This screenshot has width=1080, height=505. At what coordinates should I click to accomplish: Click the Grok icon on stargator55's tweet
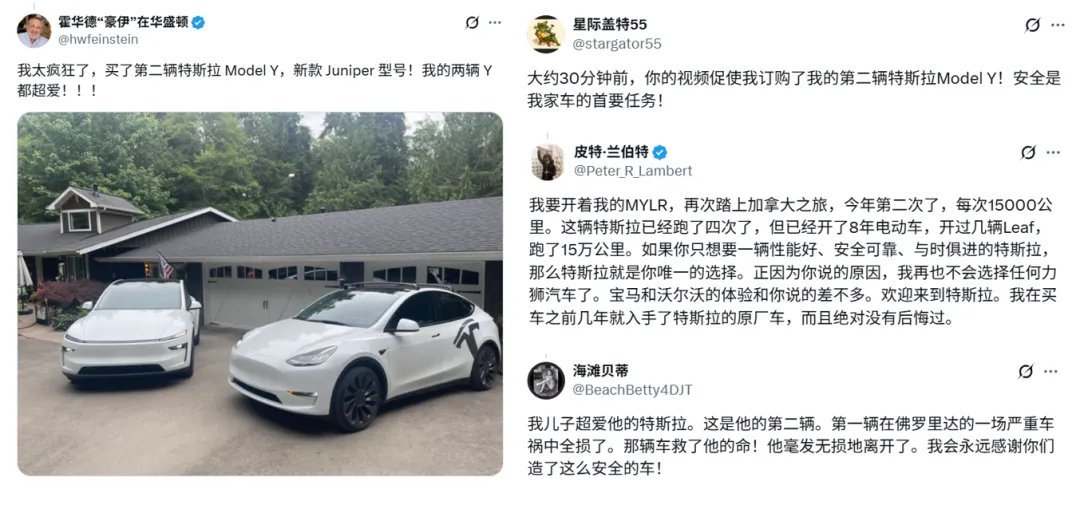(1032, 25)
